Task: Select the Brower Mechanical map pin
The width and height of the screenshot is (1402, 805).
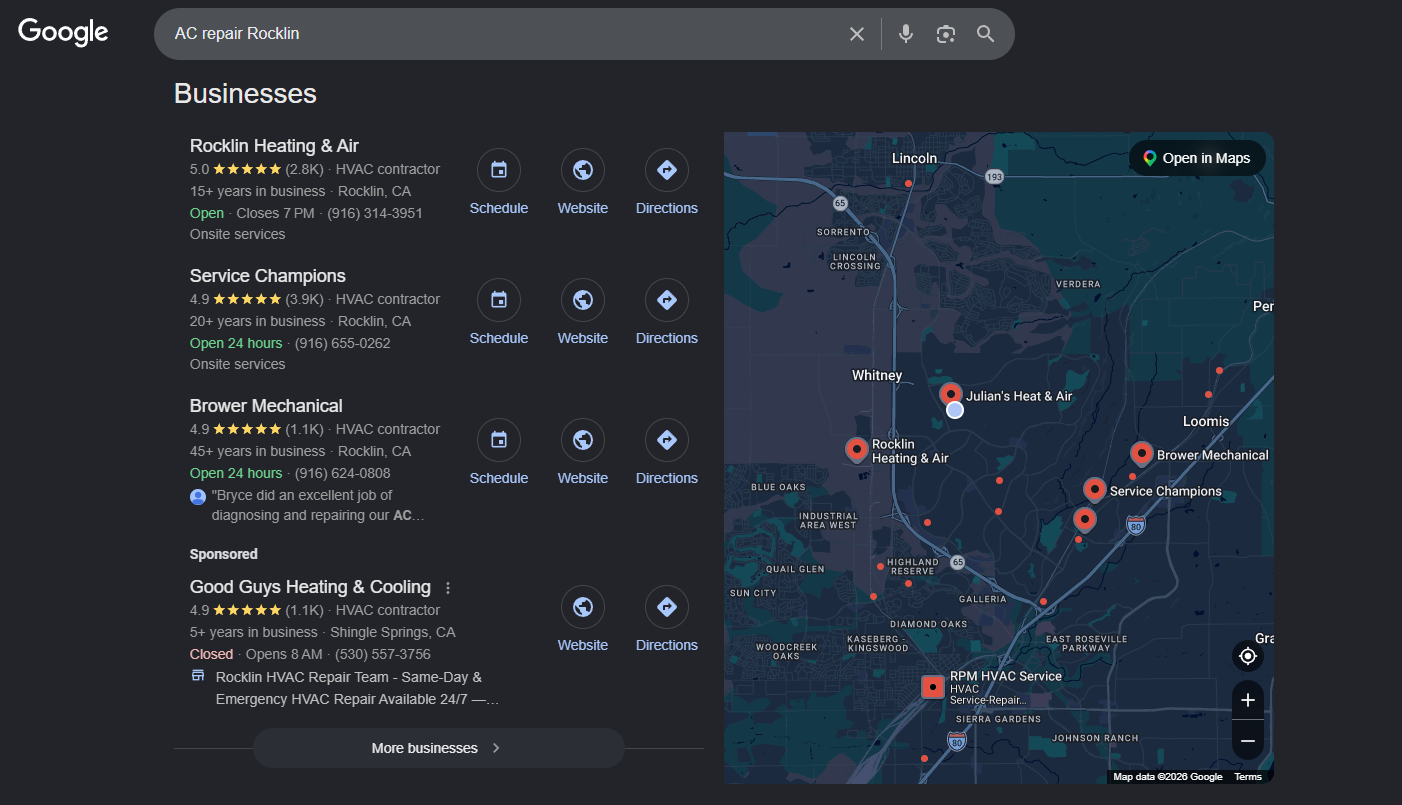Action: pyautogui.click(x=1141, y=454)
